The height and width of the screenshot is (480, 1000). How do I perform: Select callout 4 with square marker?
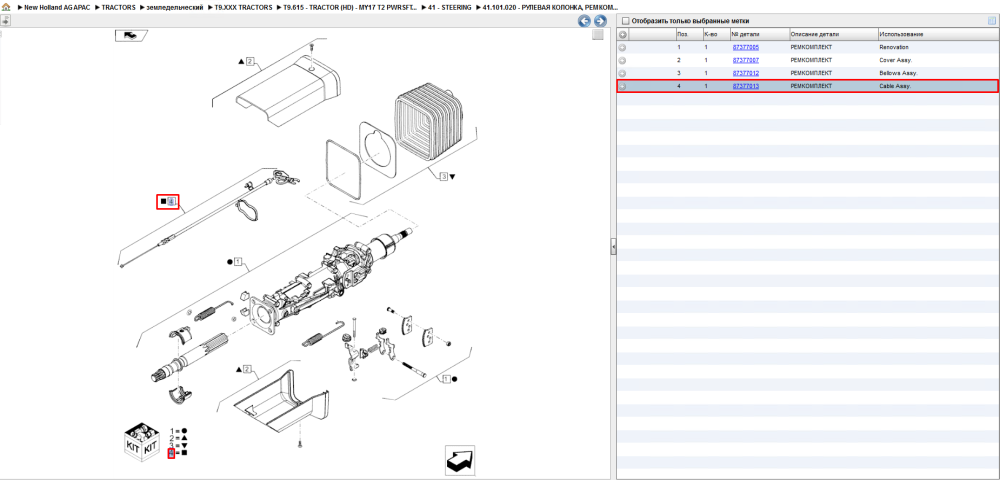tap(171, 201)
